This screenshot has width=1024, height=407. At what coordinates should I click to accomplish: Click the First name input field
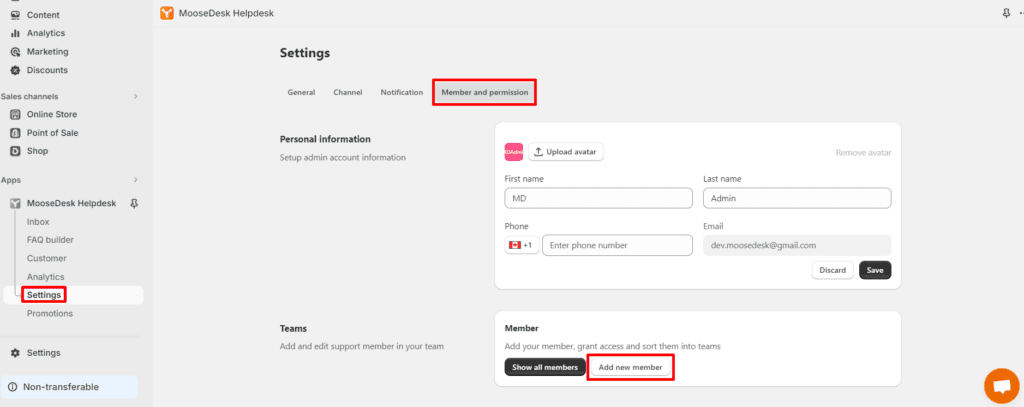(x=598, y=198)
